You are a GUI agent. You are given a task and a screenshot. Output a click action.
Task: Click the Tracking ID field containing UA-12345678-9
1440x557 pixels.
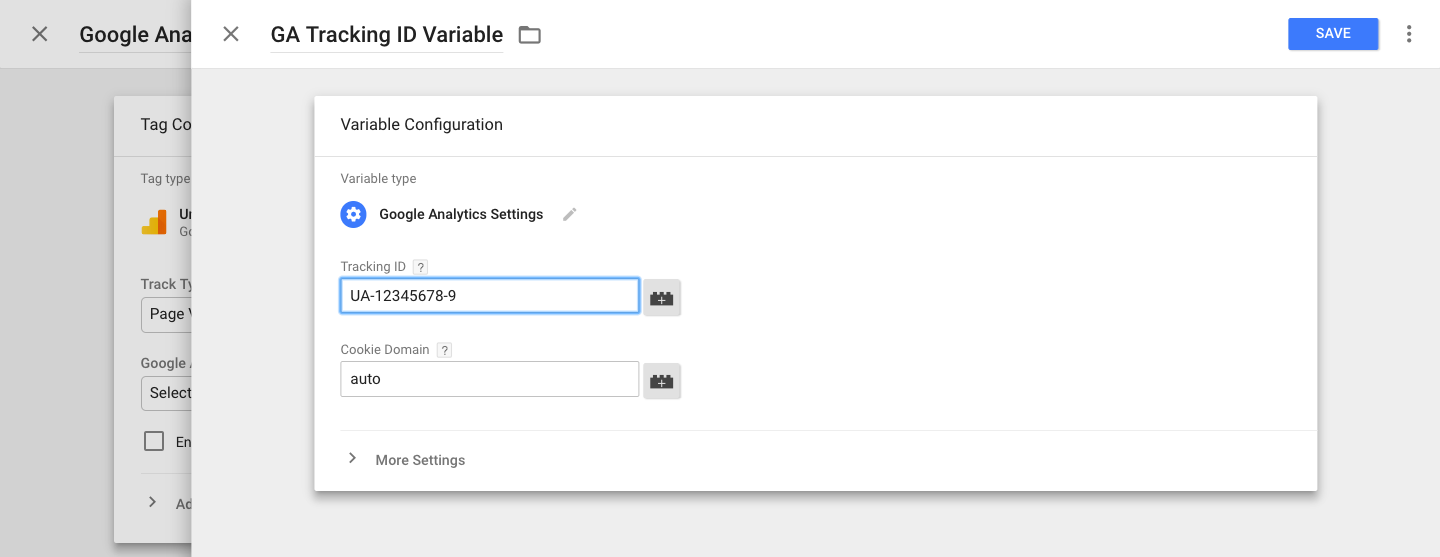pyautogui.click(x=489, y=296)
